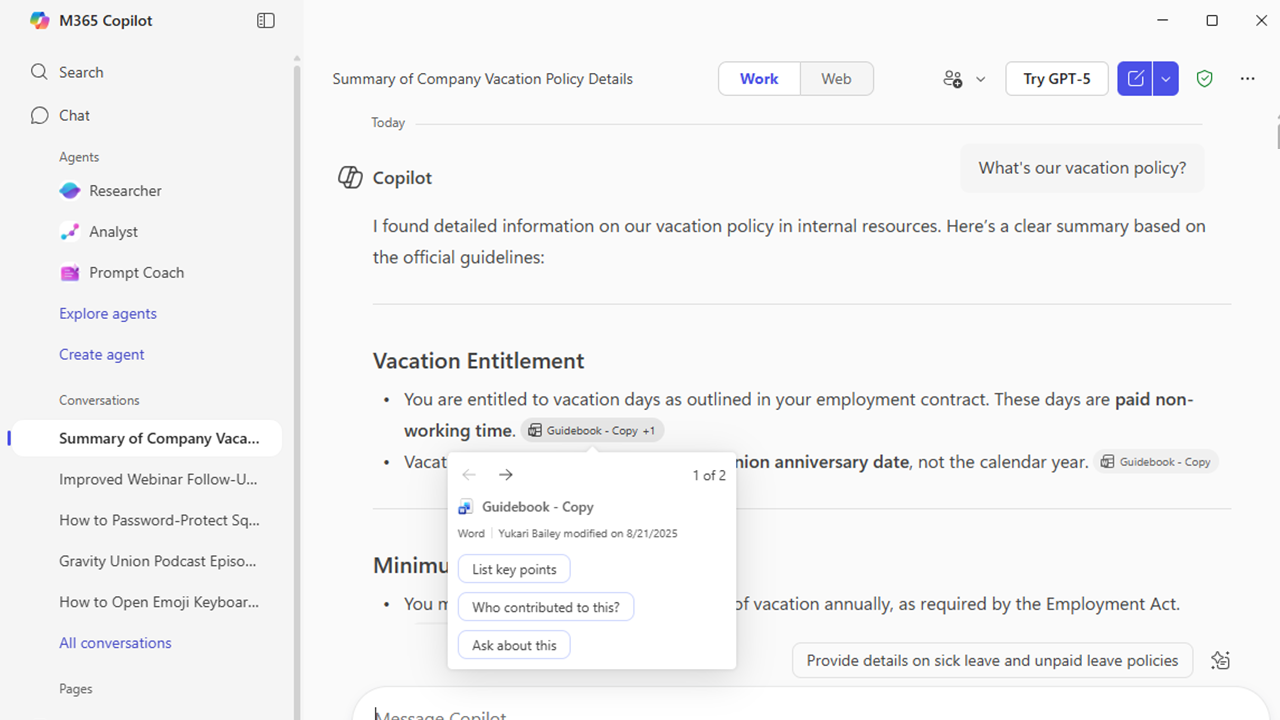Viewport: 1280px width, 720px height.
Task: Collapse the sidebar using the panel icon
Action: click(265, 20)
